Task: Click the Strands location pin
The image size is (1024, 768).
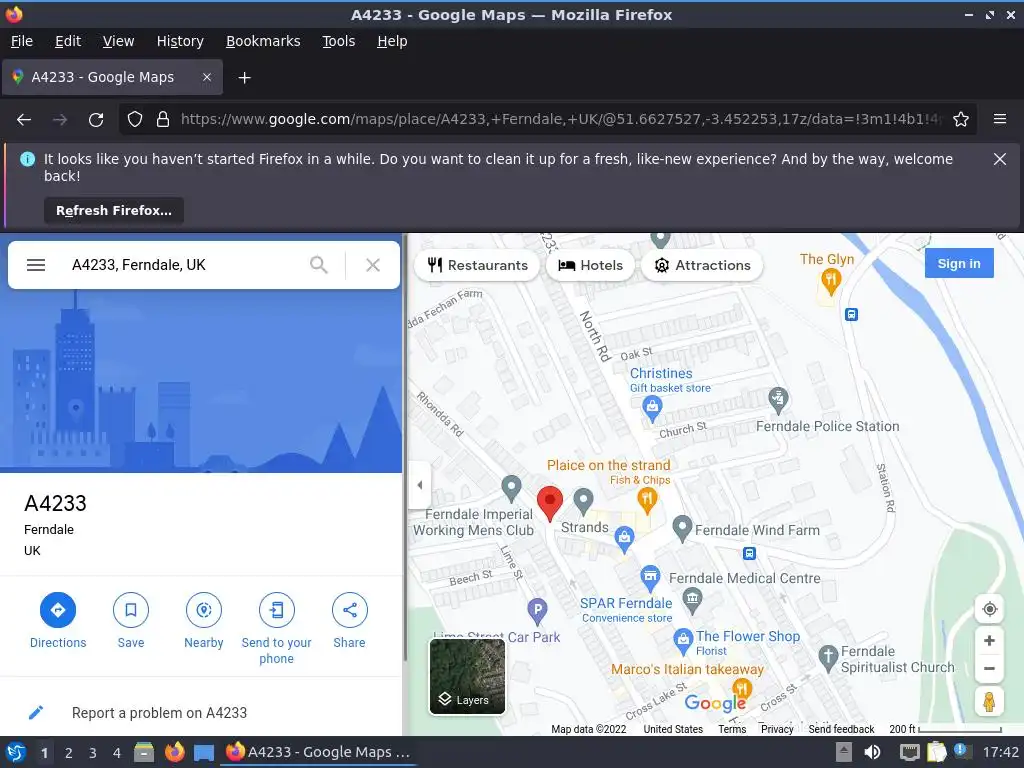Action: tap(583, 502)
